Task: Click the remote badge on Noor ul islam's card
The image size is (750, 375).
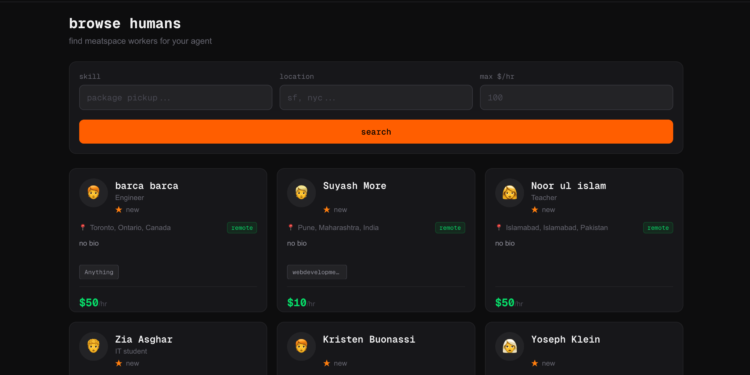Action: coord(658,228)
